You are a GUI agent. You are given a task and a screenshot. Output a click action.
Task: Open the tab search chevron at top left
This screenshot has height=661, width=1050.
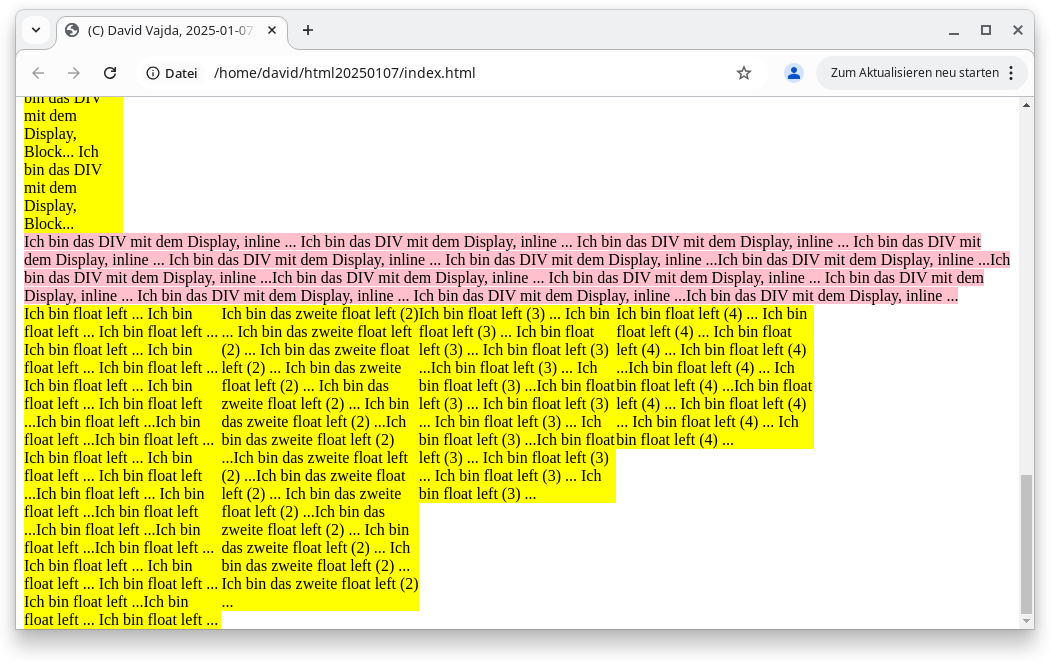35,30
